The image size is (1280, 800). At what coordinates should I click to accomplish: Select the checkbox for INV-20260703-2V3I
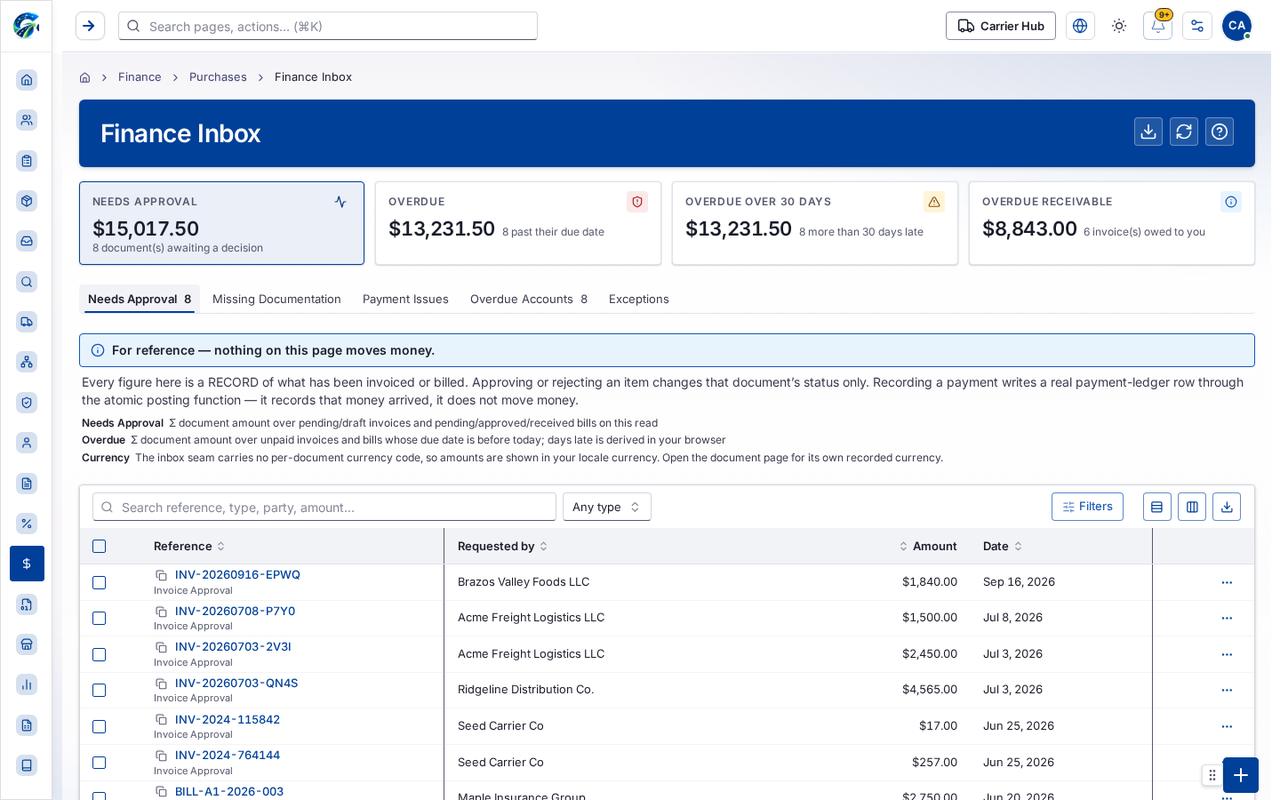pos(99,654)
